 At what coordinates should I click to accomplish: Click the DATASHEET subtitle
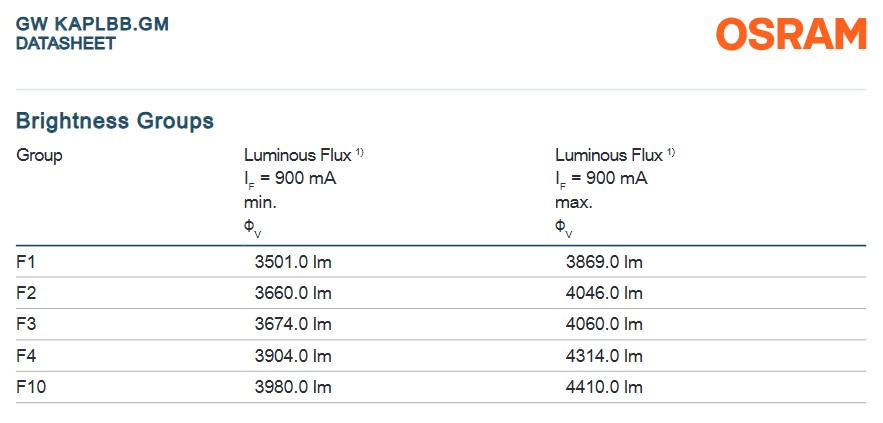(x=66, y=43)
